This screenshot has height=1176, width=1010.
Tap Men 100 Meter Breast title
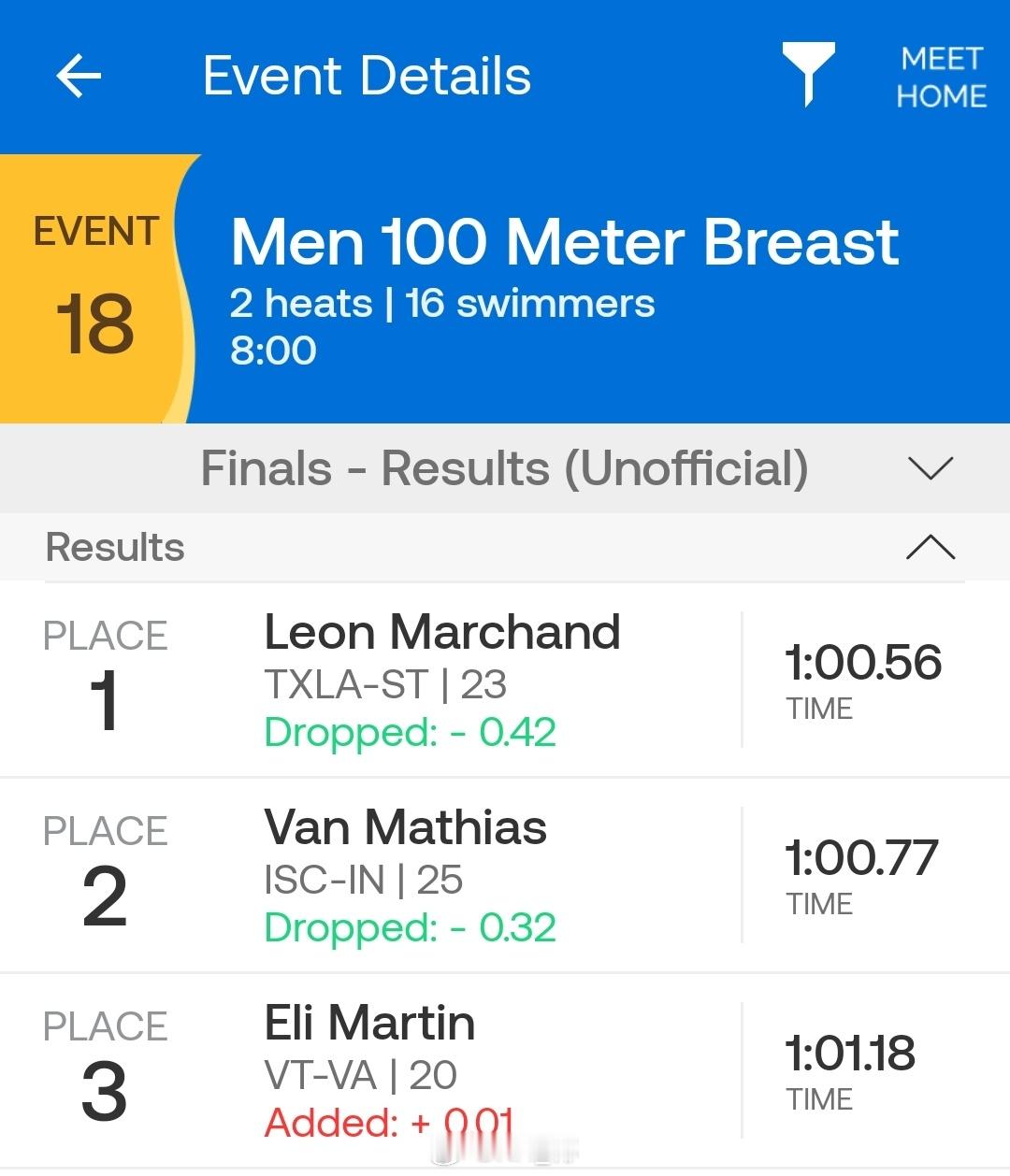coord(564,242)
